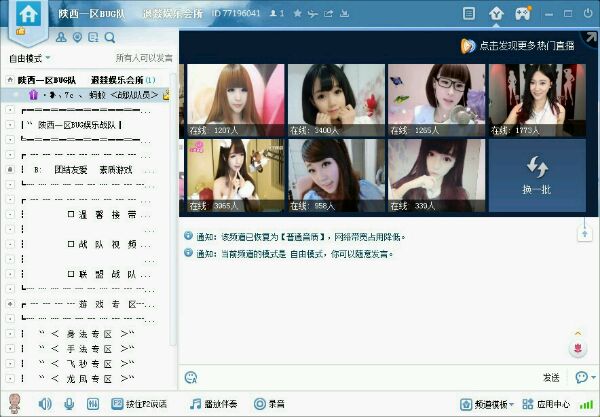Collapse the live panel with up arrow button
Screen dimensions: 600x417
(x=585, y=233)
